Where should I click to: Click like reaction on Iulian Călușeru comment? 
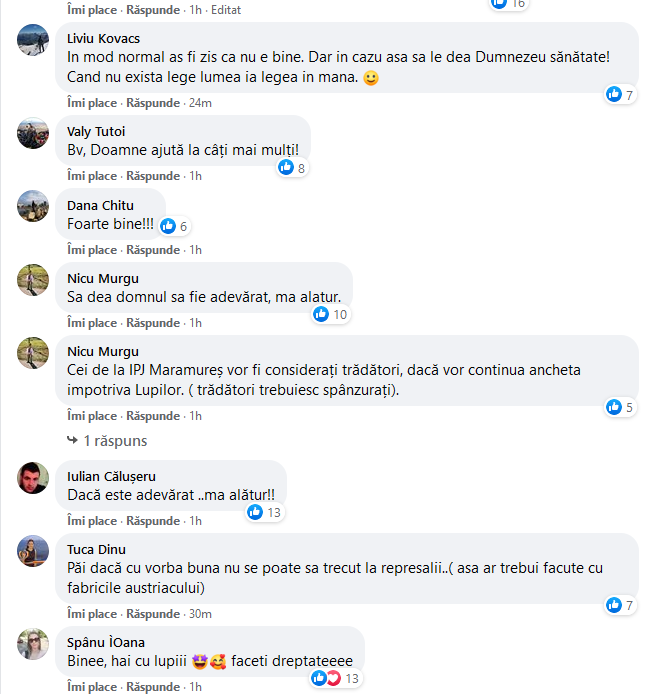[x=255, y=512]
